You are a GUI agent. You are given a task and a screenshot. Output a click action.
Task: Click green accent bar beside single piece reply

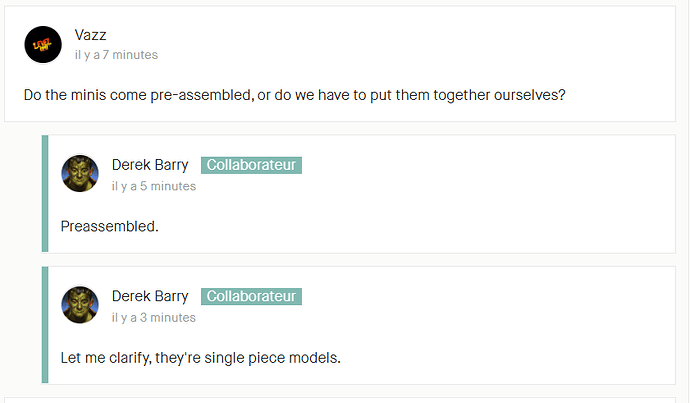click(x=45, y=325)
